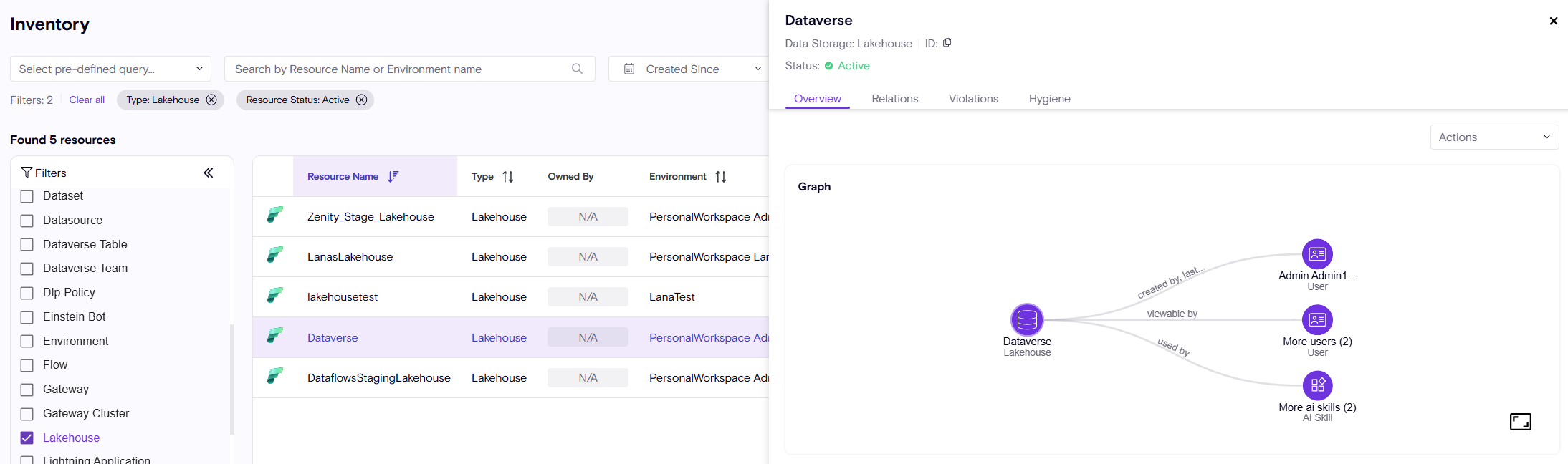
Task: Click the Dataverse Lakehouse graph node
Action: pos(1027,320)
